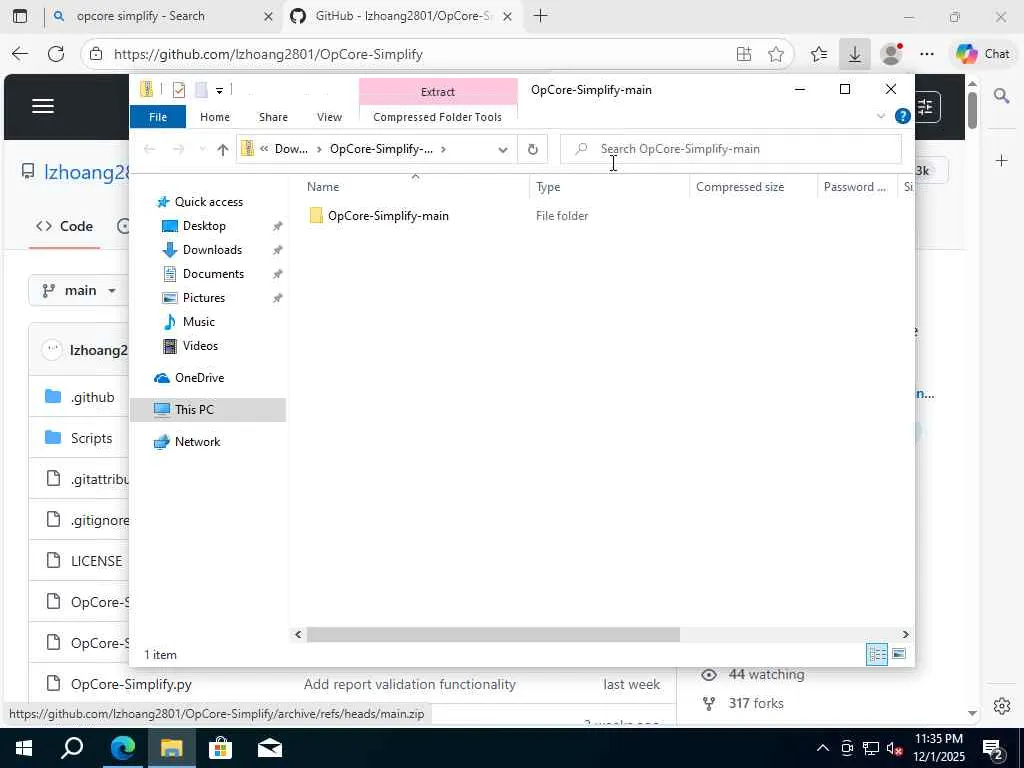Click the Edge refresh button
1024x768 pixels.
[56, 54]
